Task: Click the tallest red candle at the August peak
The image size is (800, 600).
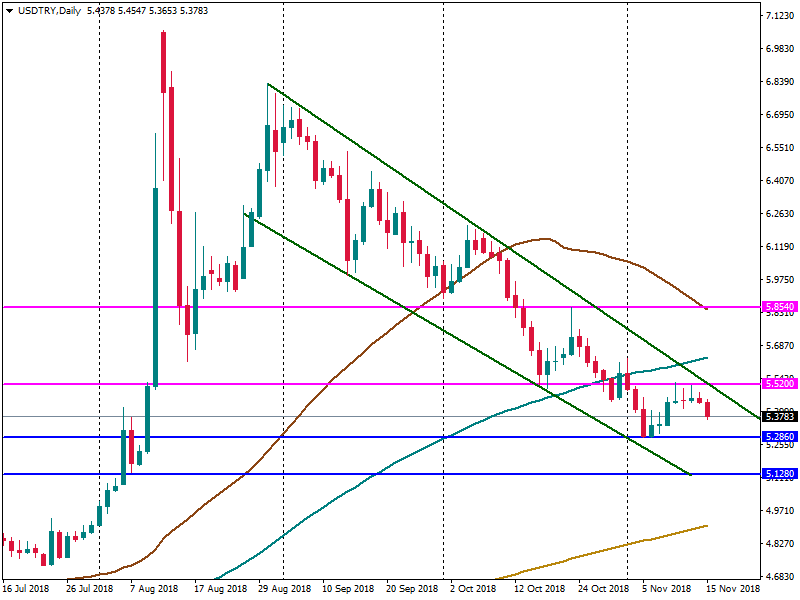Action: pyautogui.click(x=163, y=62)
